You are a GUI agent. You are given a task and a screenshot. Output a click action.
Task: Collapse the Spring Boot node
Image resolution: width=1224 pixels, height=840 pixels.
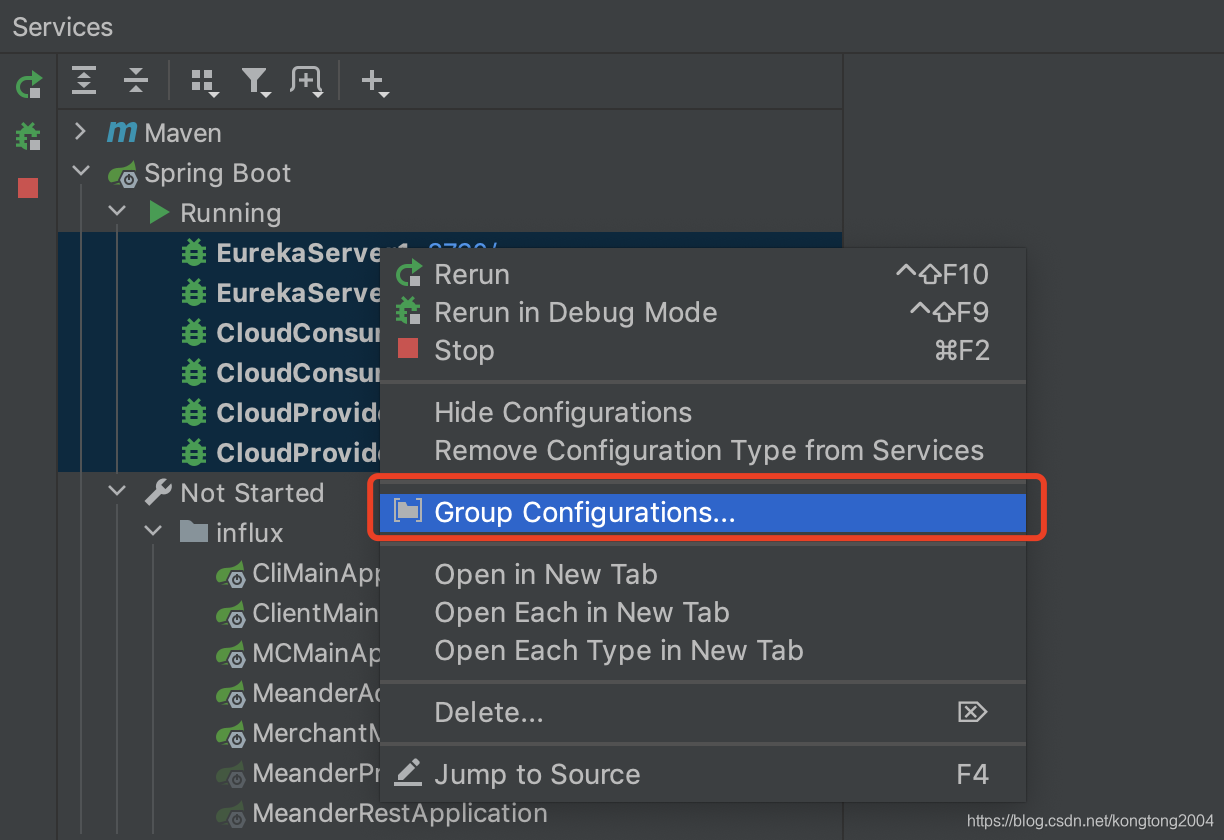(81, 172)
